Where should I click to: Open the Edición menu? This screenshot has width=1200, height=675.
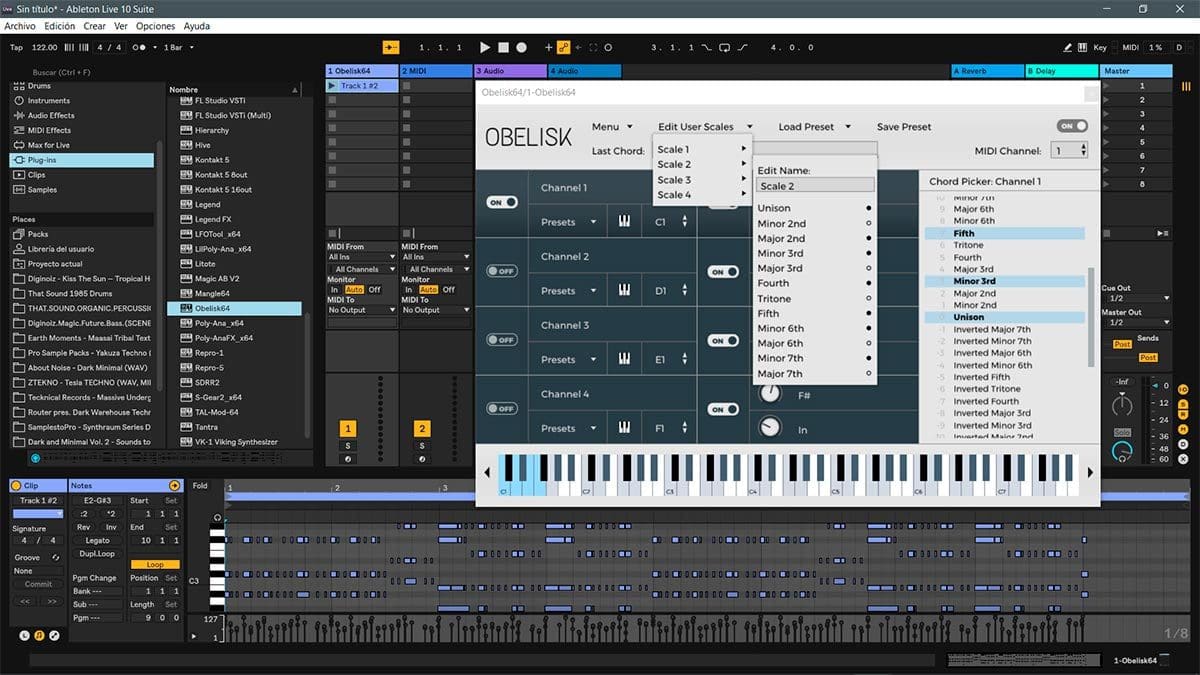60,26
